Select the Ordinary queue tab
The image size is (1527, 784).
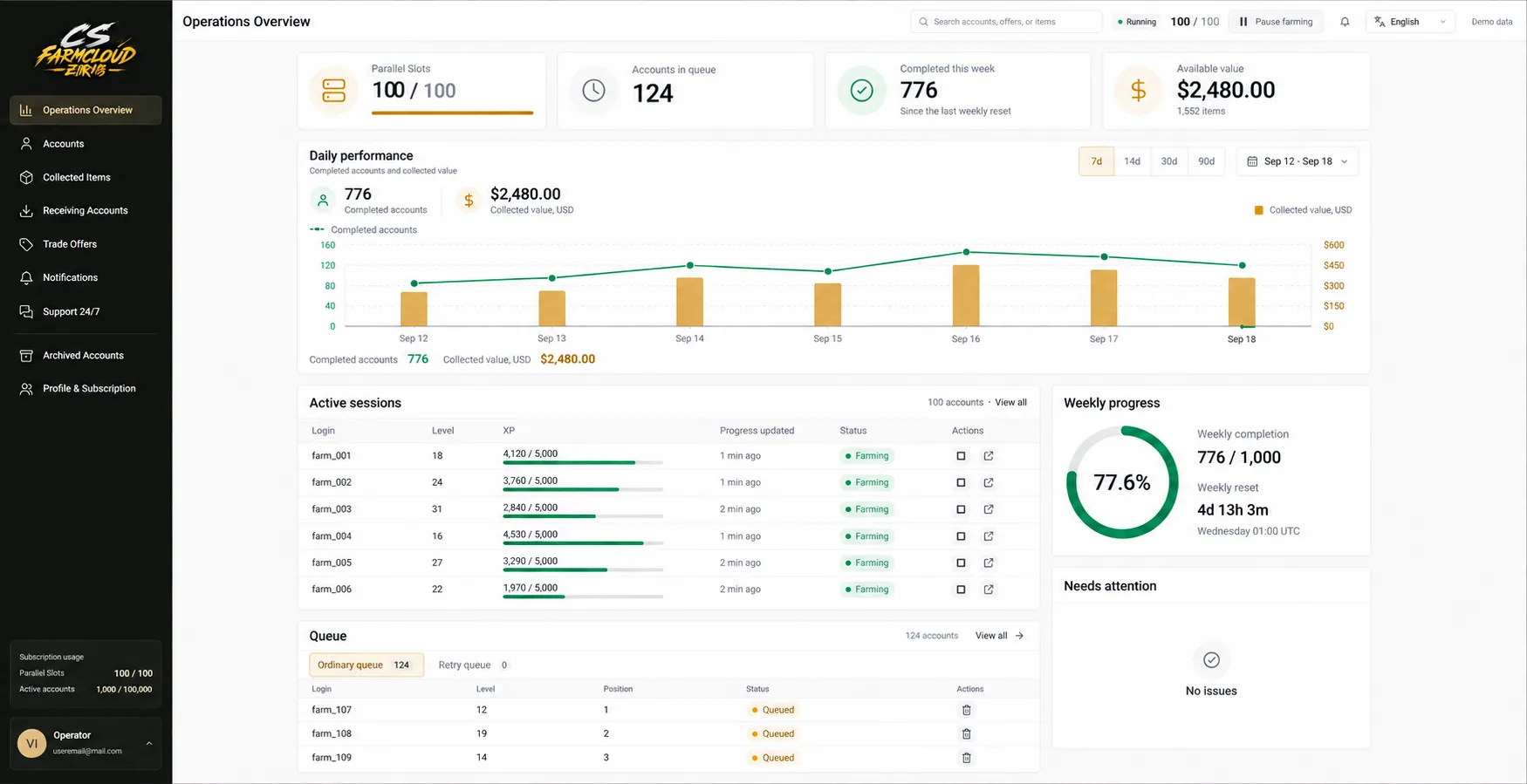[x=366, y=665]
